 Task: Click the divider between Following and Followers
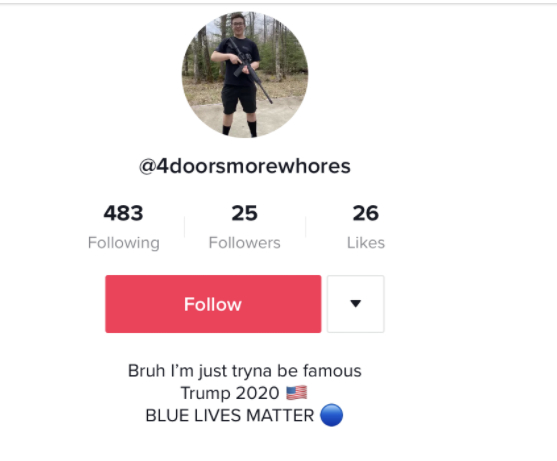click(x=184, y=227)
